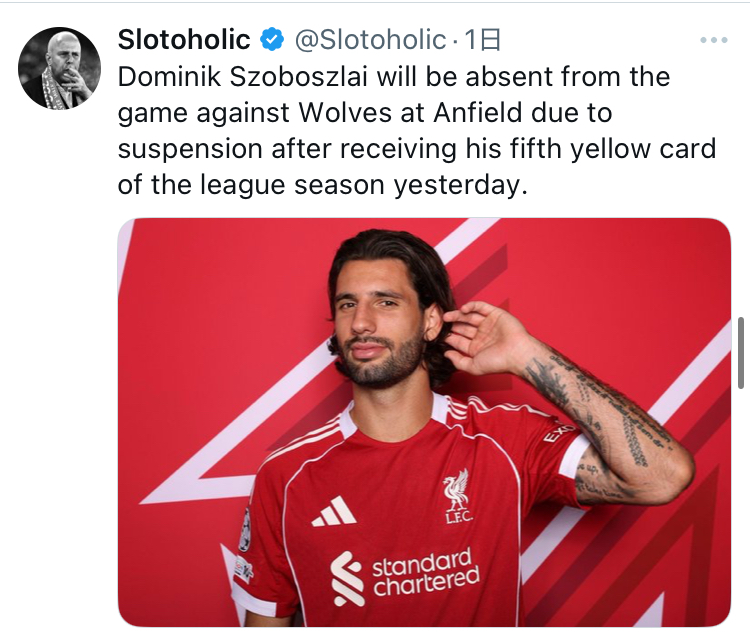Click the adidas logo on the jersey
The width and height of the screenshot is (750, 642).
click(332, 512)
